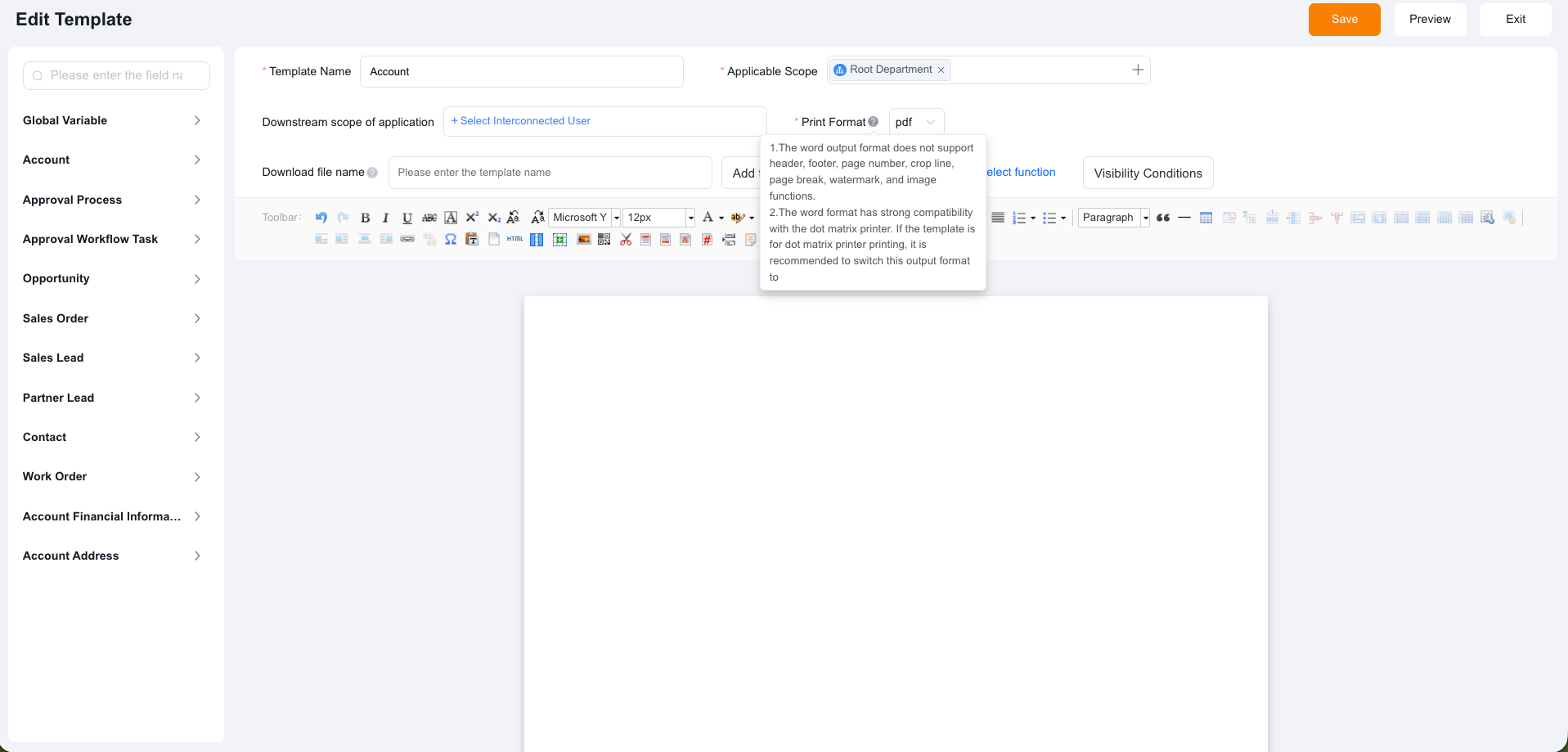Viewport: 1568px width, 752px height.
Task: Open the ordered list dropdown
Action: (x=1033, y=218)
